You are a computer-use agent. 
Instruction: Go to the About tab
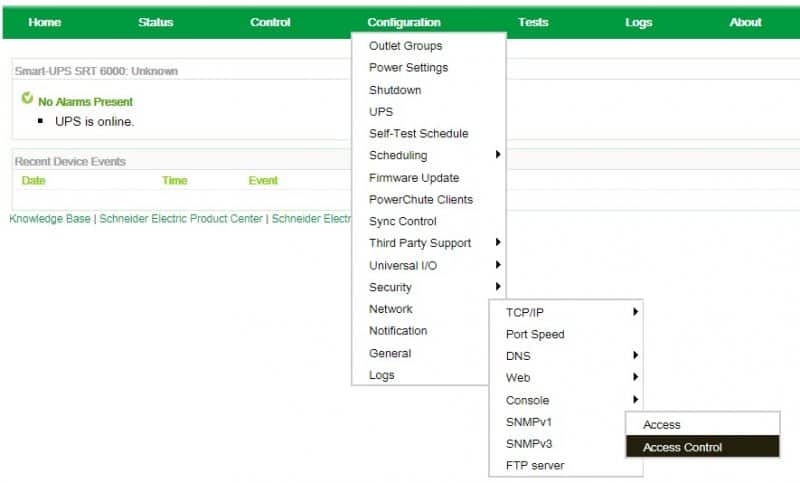[x=745, y=22]
